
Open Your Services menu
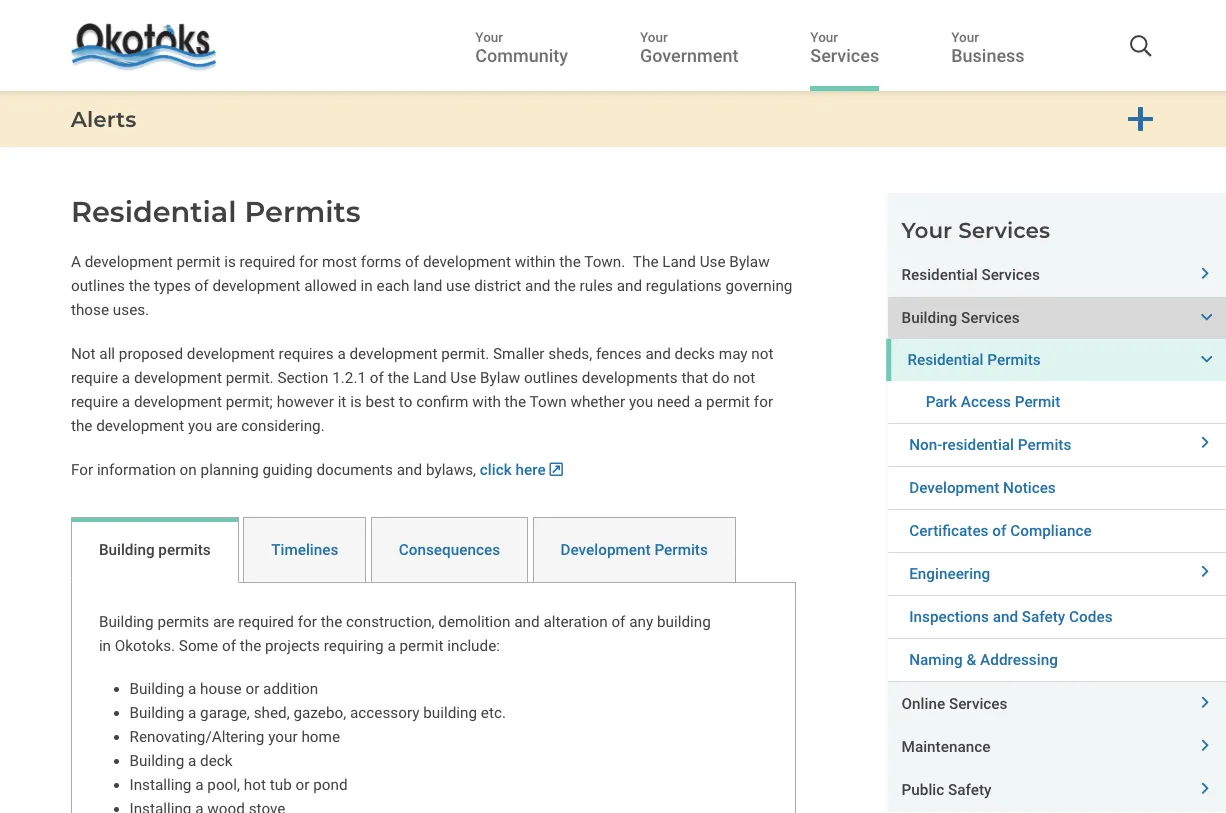(844, 47)
